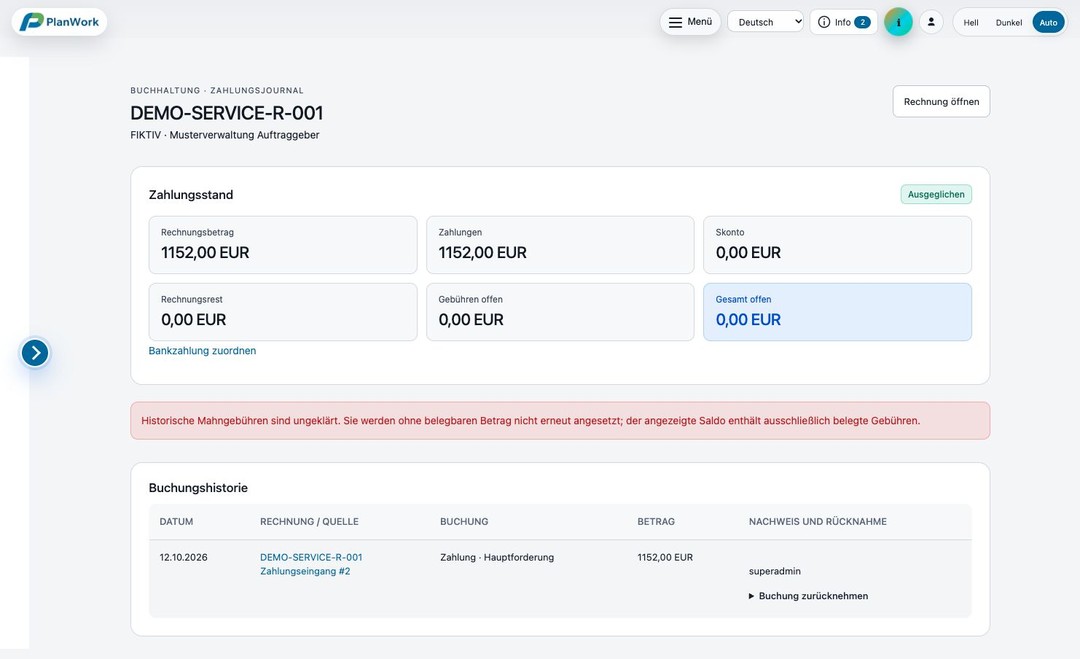Open the Info notifications button

click(x=844, y=22)
